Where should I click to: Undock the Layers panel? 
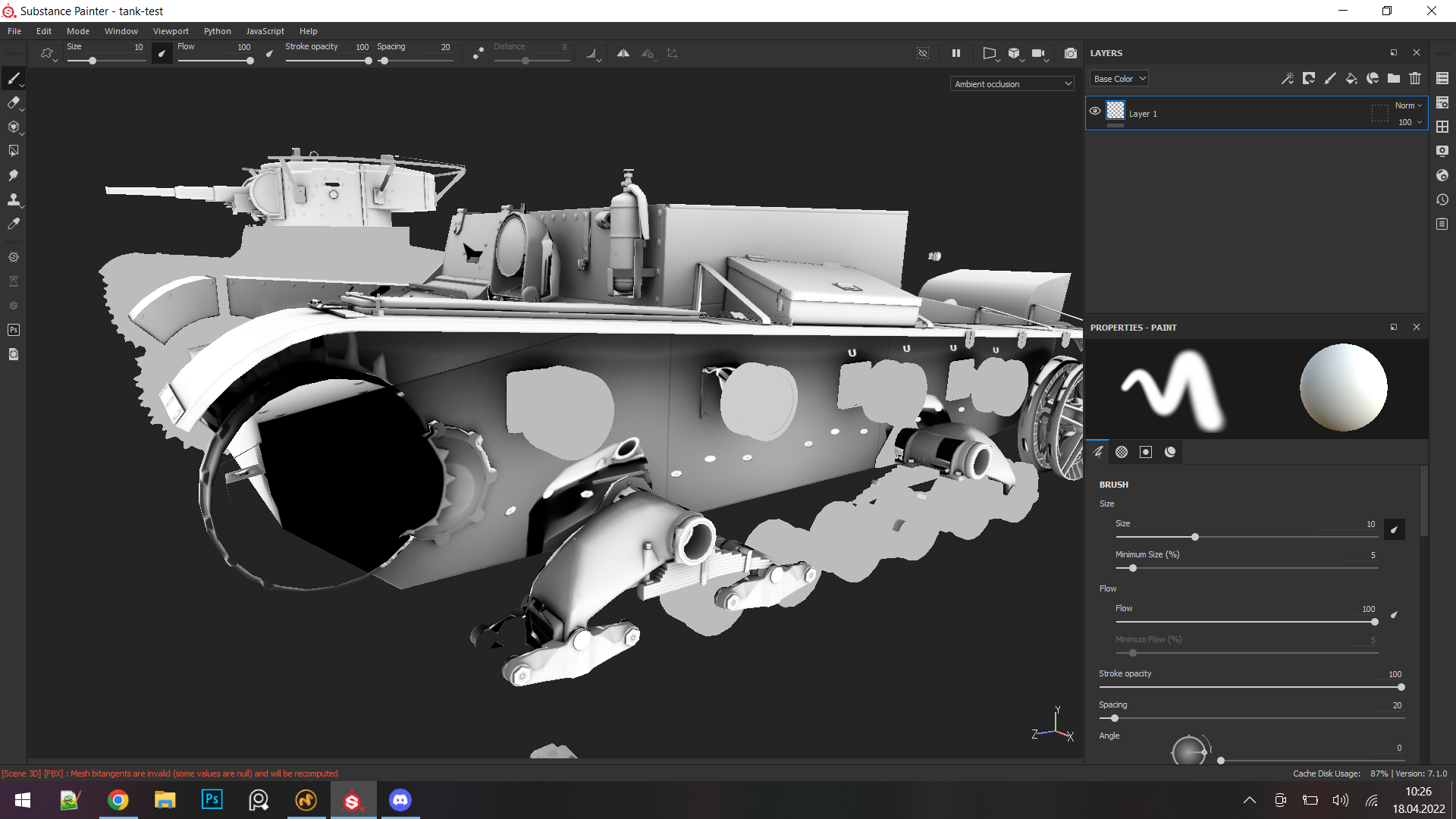click(x=1394, y=52)
